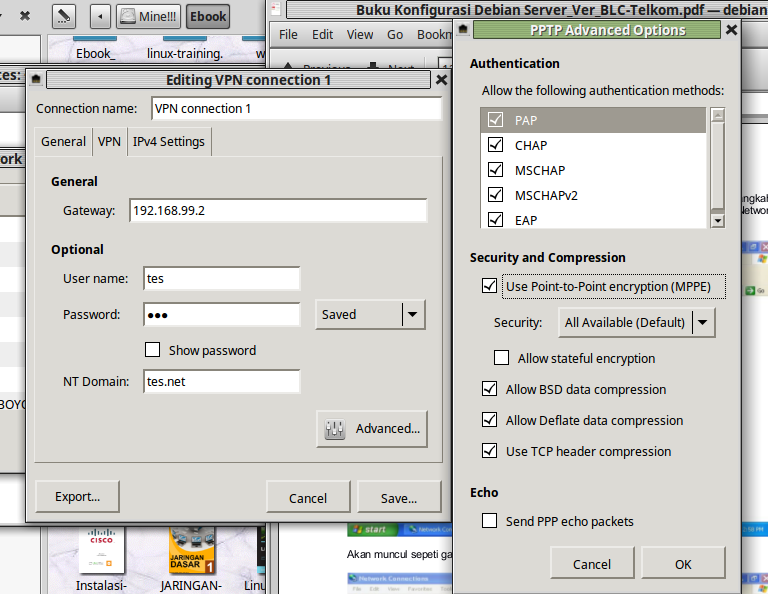768x594 pixels.
Task: Click the Export... button
Action: coord(77,497)
